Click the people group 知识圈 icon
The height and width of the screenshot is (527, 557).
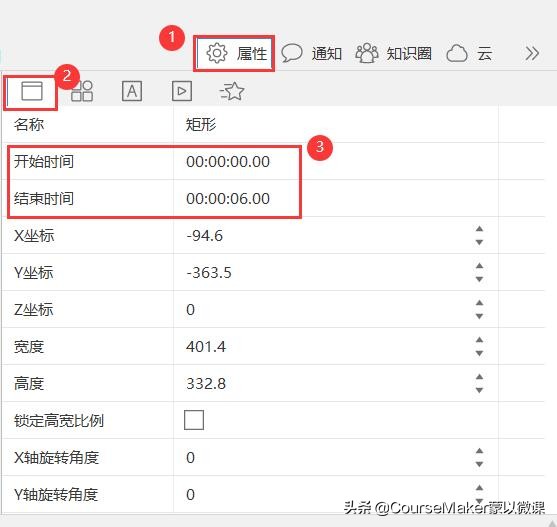pos(367,53)
